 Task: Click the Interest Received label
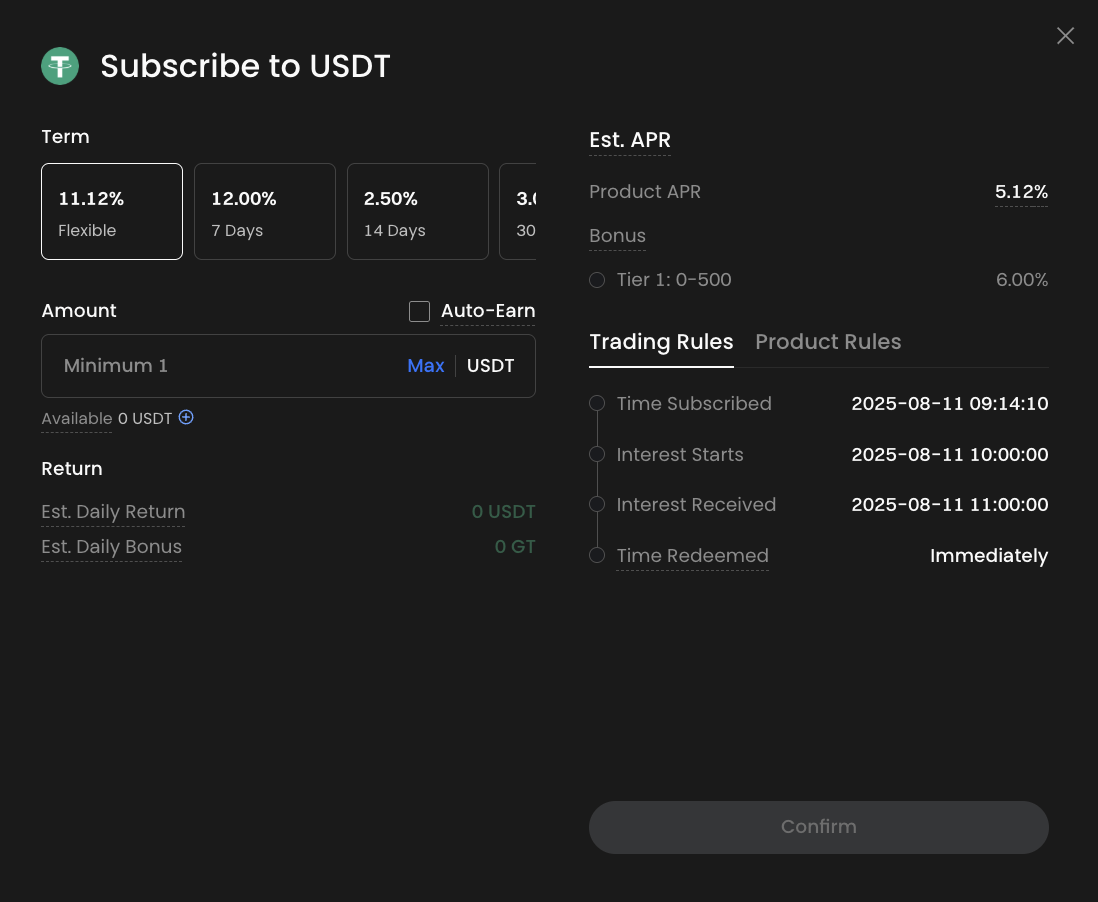(696, 505)
